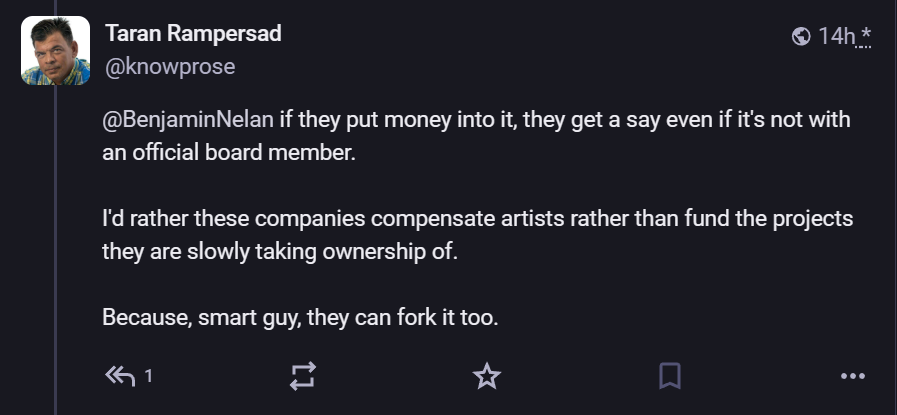897x415 pixels.
Task: View Taran Rampersad's profile picture
Action: [55, 50]
